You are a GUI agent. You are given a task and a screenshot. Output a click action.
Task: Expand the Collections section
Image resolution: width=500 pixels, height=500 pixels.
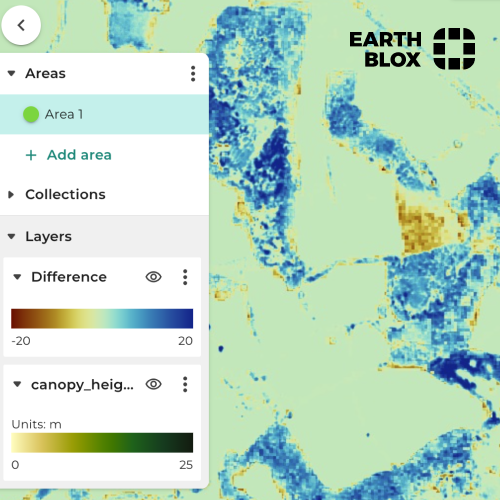[11, 194]
